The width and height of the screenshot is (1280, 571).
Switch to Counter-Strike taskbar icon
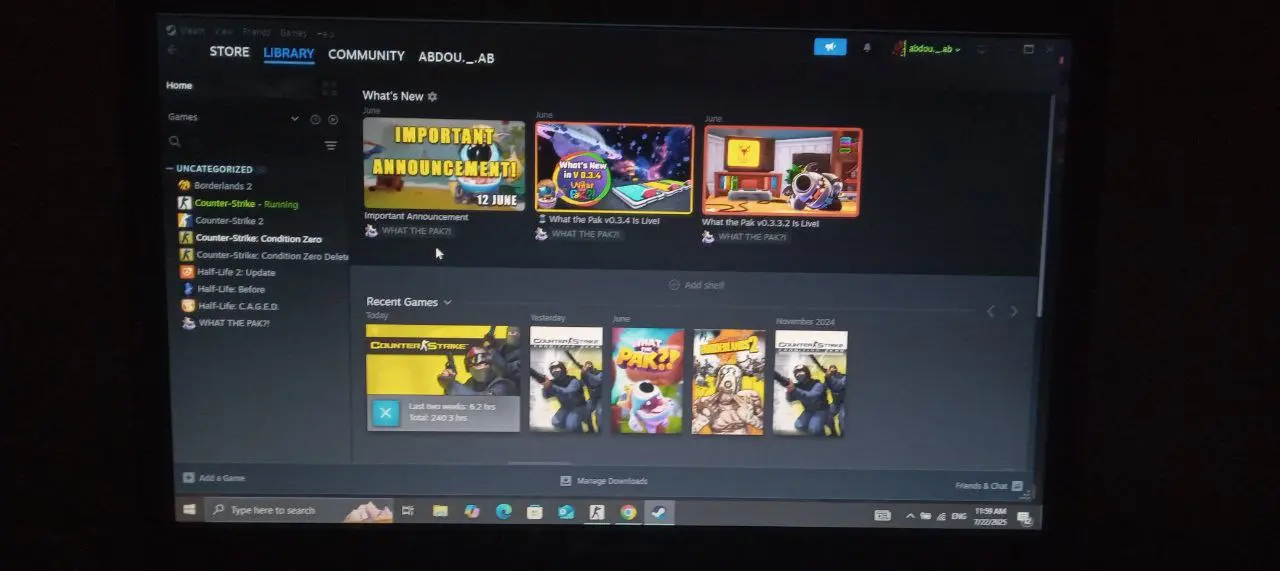[x=597, y=512]
